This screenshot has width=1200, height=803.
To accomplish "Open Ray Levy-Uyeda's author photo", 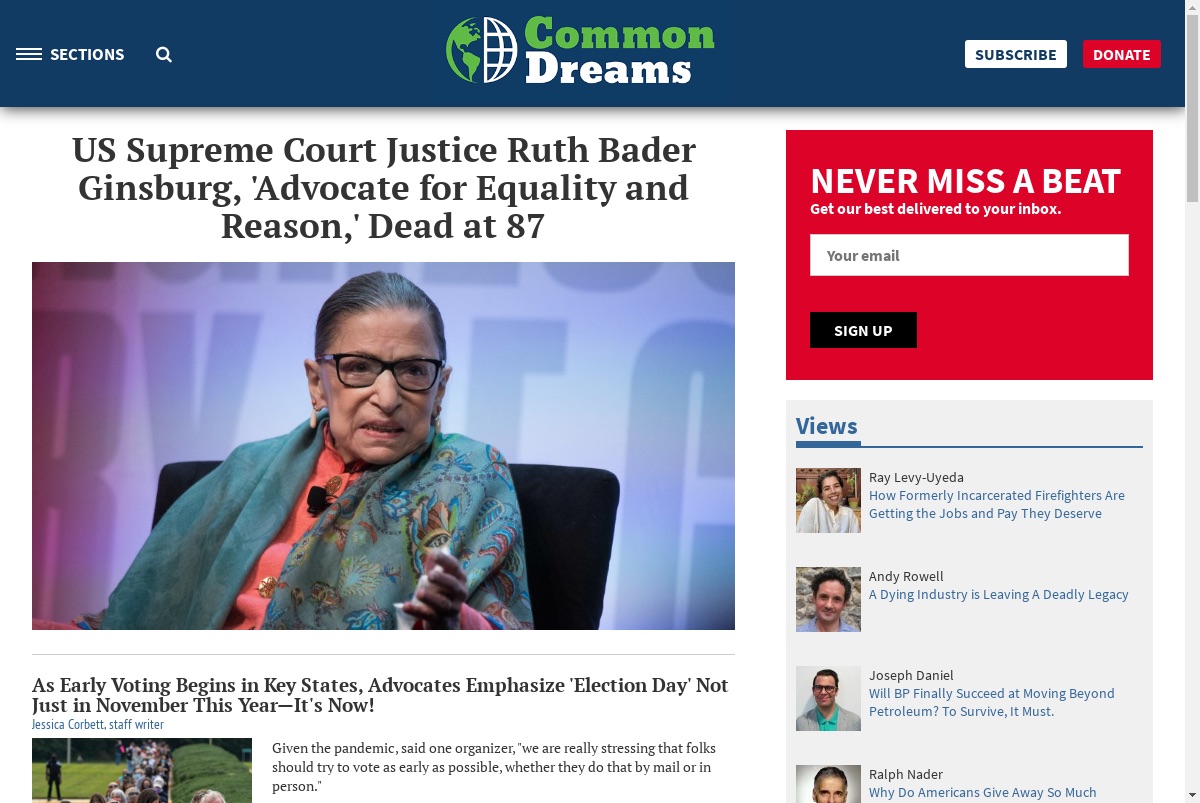I will point(828,500).
